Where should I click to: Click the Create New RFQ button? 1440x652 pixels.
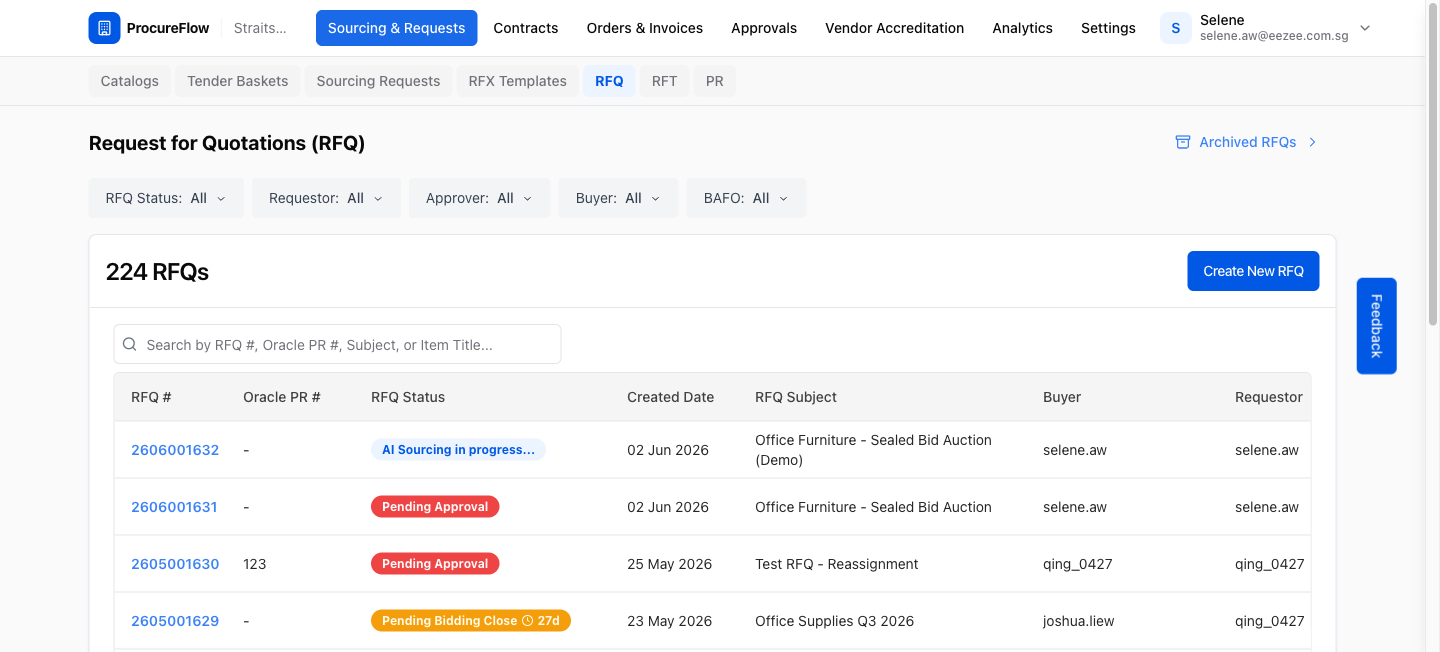tap(1253, 271)
